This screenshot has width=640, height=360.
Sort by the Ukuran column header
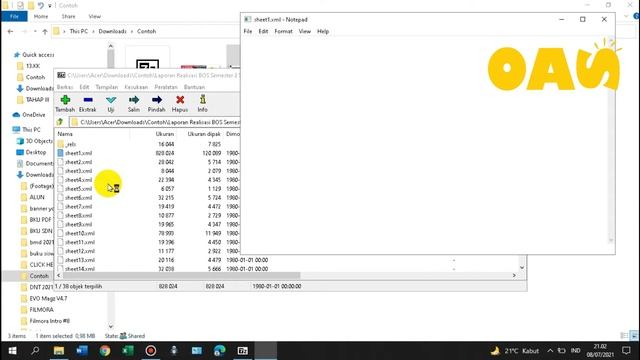coord(164,134)
